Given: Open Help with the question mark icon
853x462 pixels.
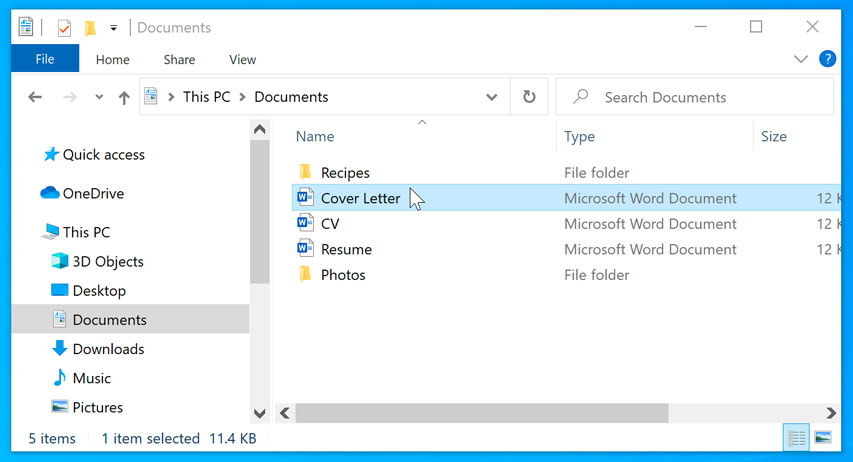Looking at the screenshot, I should click(827, 59).
